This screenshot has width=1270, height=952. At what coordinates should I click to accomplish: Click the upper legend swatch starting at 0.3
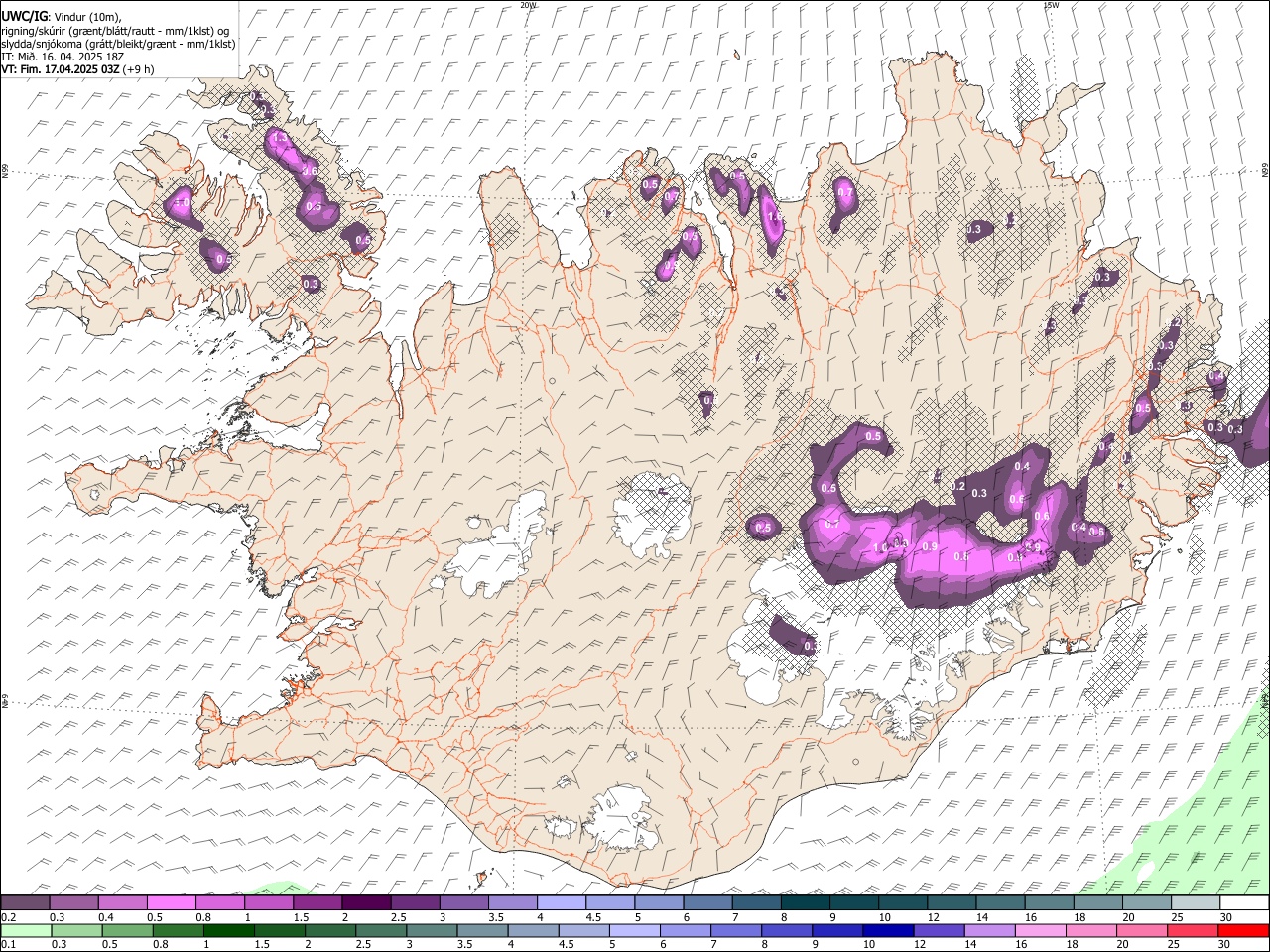pyautogui.click(x=73, y=902)
